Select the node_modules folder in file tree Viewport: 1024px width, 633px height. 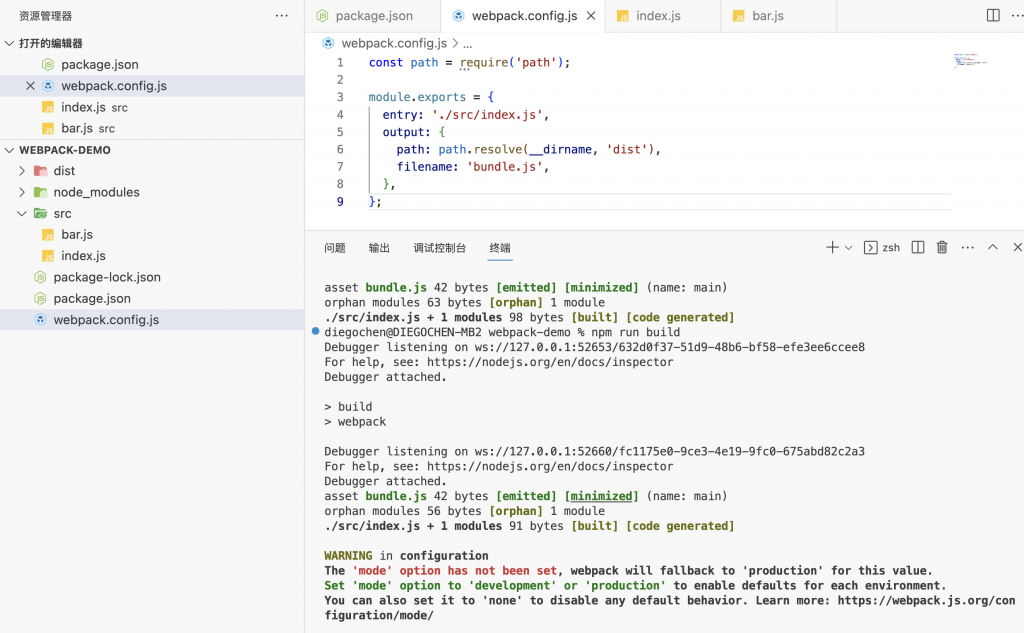click(152, 192)
